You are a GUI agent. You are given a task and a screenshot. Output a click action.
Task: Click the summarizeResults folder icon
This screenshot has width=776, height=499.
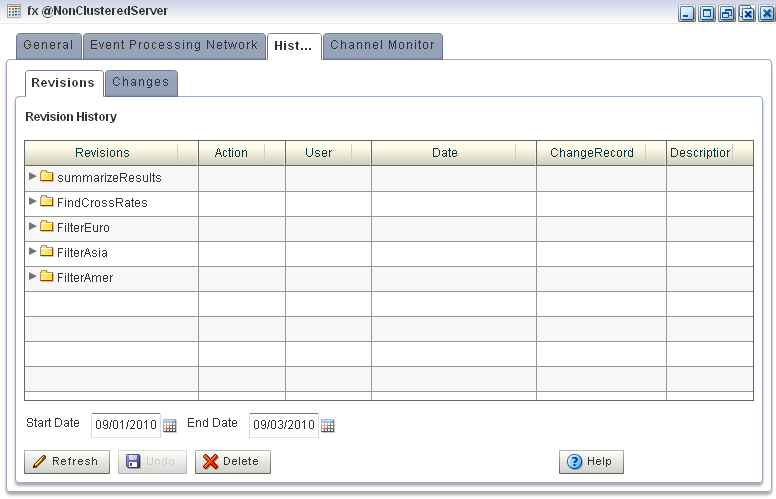[46, 177]
